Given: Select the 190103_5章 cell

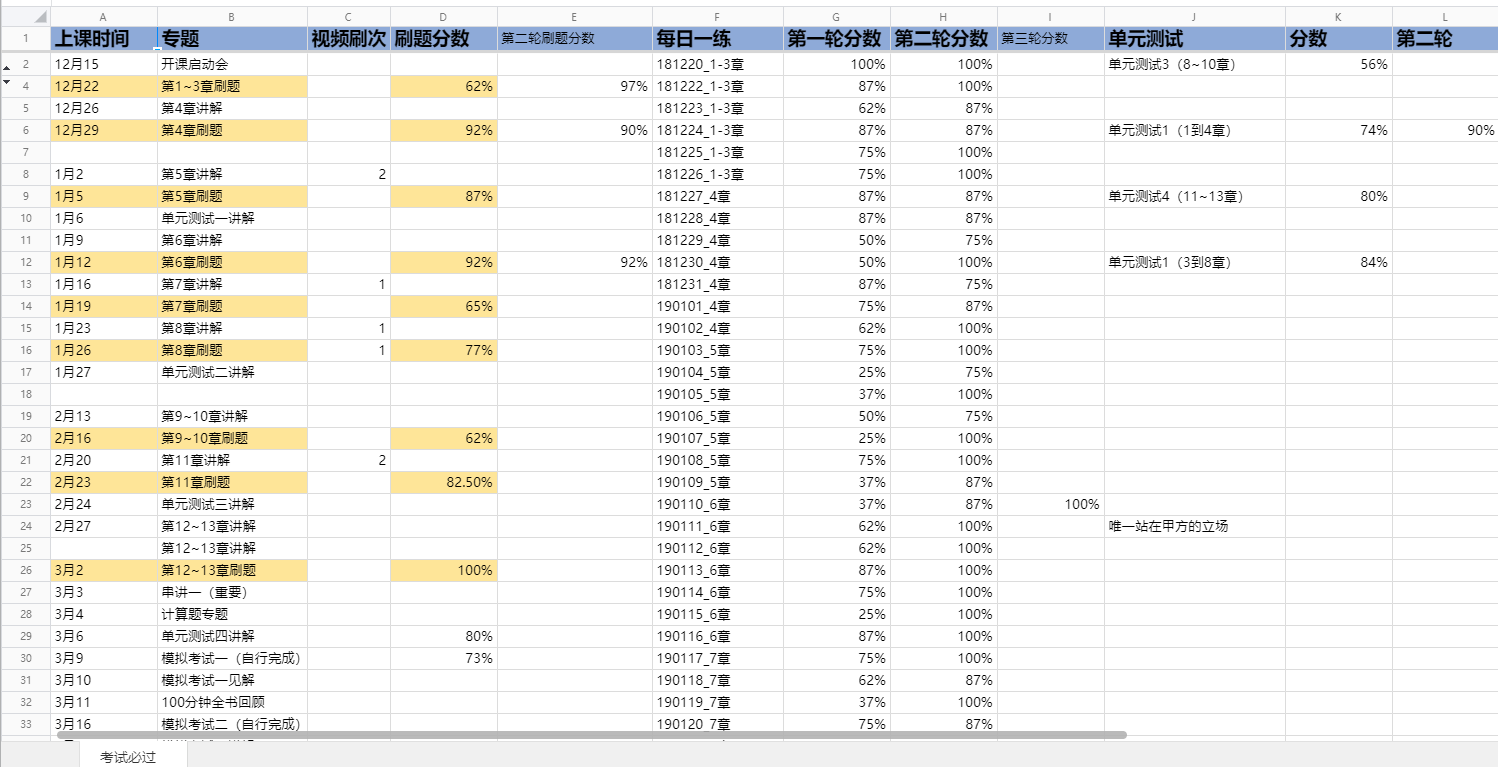Looking at the screenshot, I should 717,350.
